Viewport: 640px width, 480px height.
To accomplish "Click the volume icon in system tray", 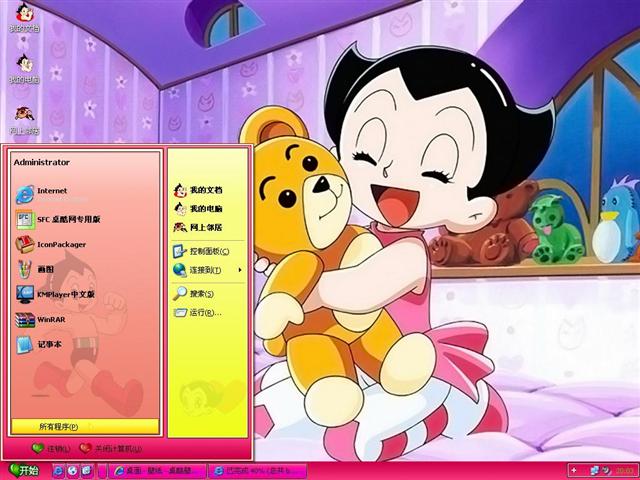I will click(606, 471).
